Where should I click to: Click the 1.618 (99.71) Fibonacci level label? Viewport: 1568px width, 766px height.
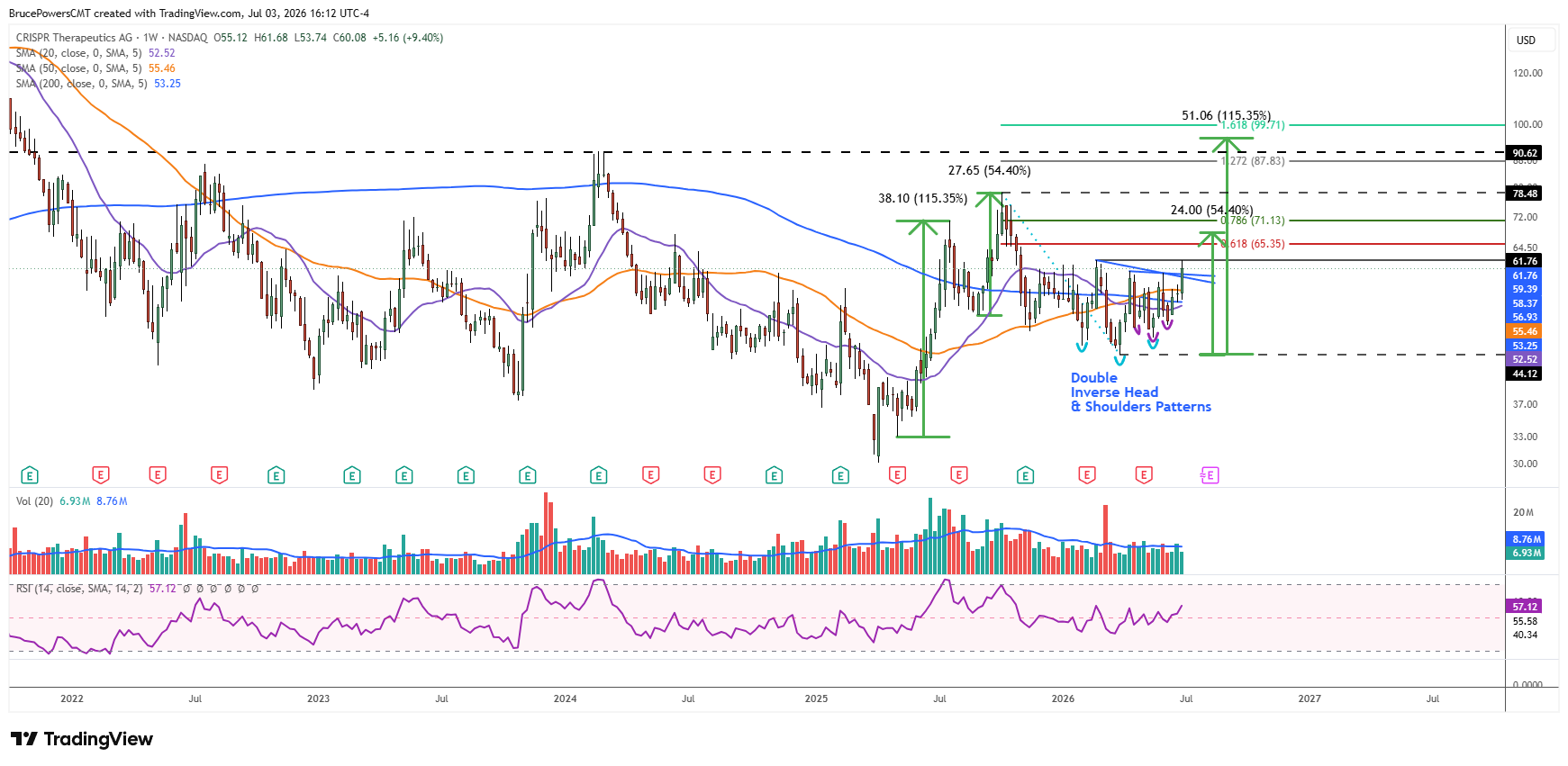coord(1253,125)
